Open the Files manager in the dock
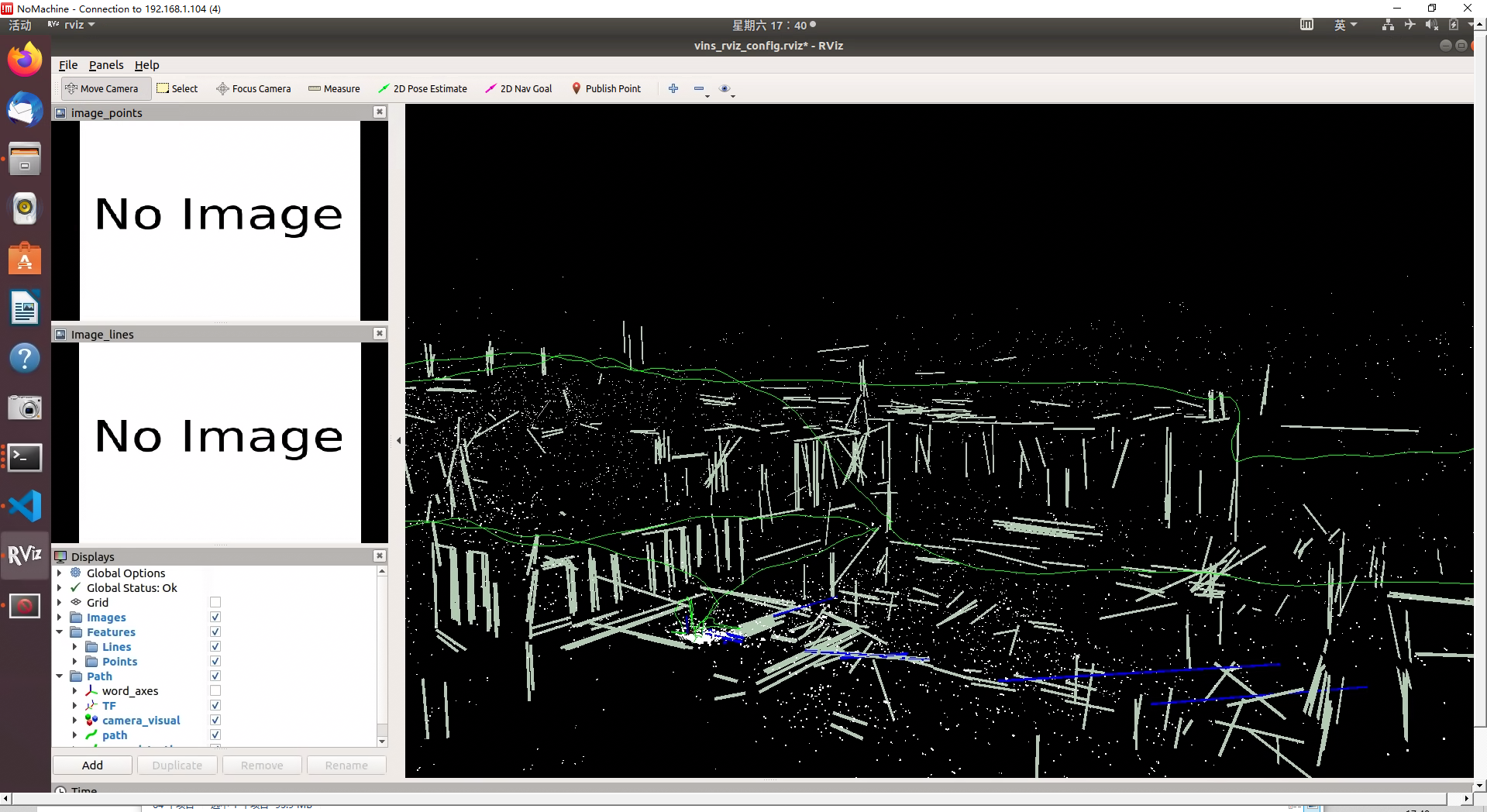The height and width of the screenshot is (812, 1487). (25, 159)
